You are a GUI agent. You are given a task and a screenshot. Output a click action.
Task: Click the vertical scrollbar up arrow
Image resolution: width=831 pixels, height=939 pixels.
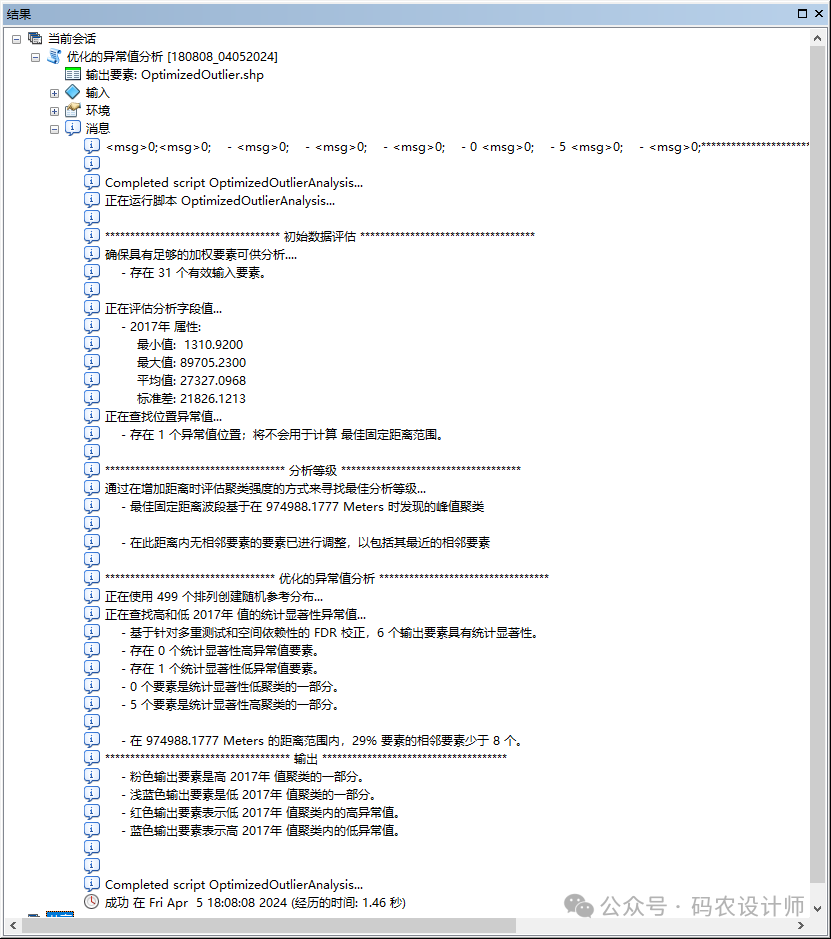[x=821, y=37]
